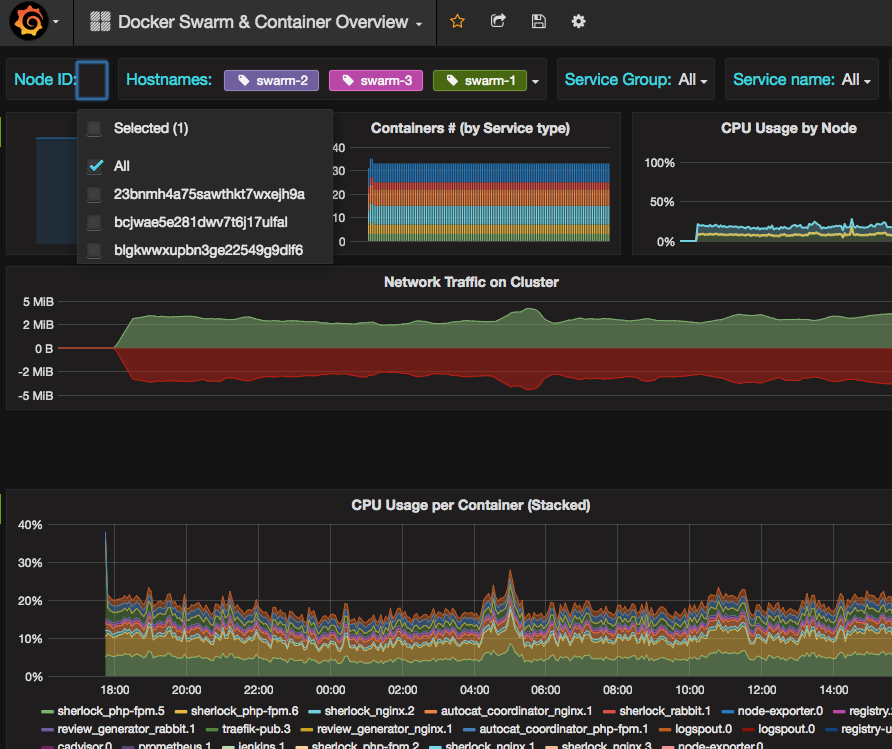Viewport: 892px width, 749px height.
Task: Click the CPU Usage by Node title
Action: 788,128
